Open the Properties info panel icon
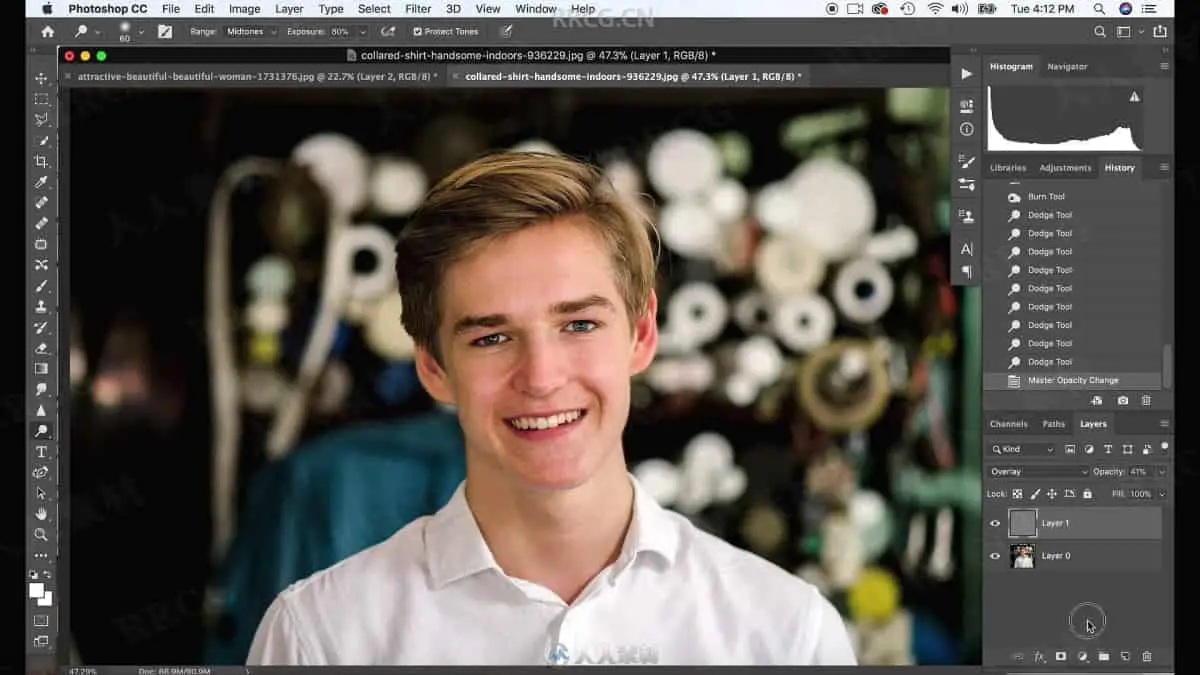This screenshot has height=675, width=1200. 966,129
